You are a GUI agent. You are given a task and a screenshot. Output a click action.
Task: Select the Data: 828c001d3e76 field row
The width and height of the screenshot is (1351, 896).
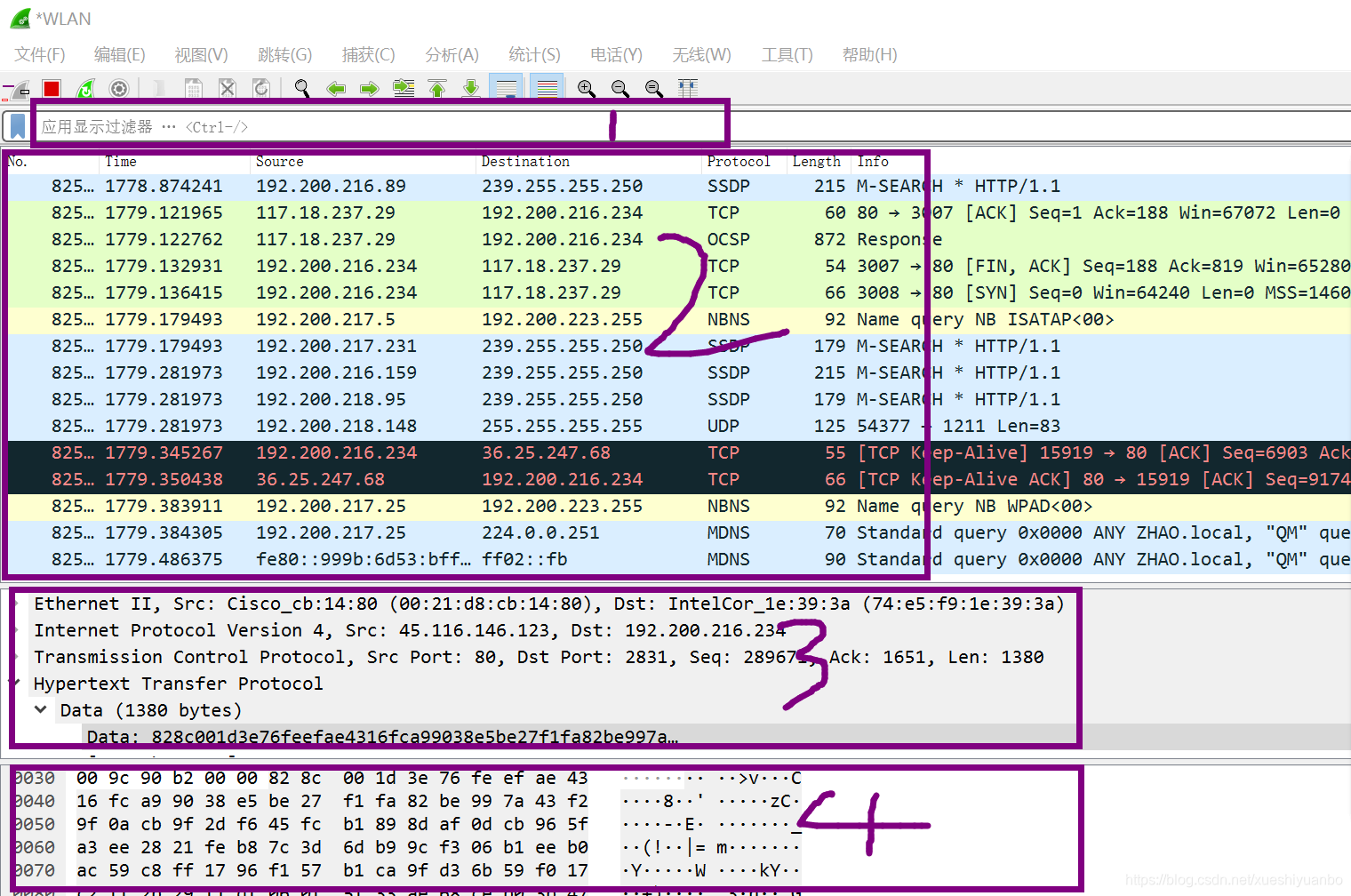(675, 737)
